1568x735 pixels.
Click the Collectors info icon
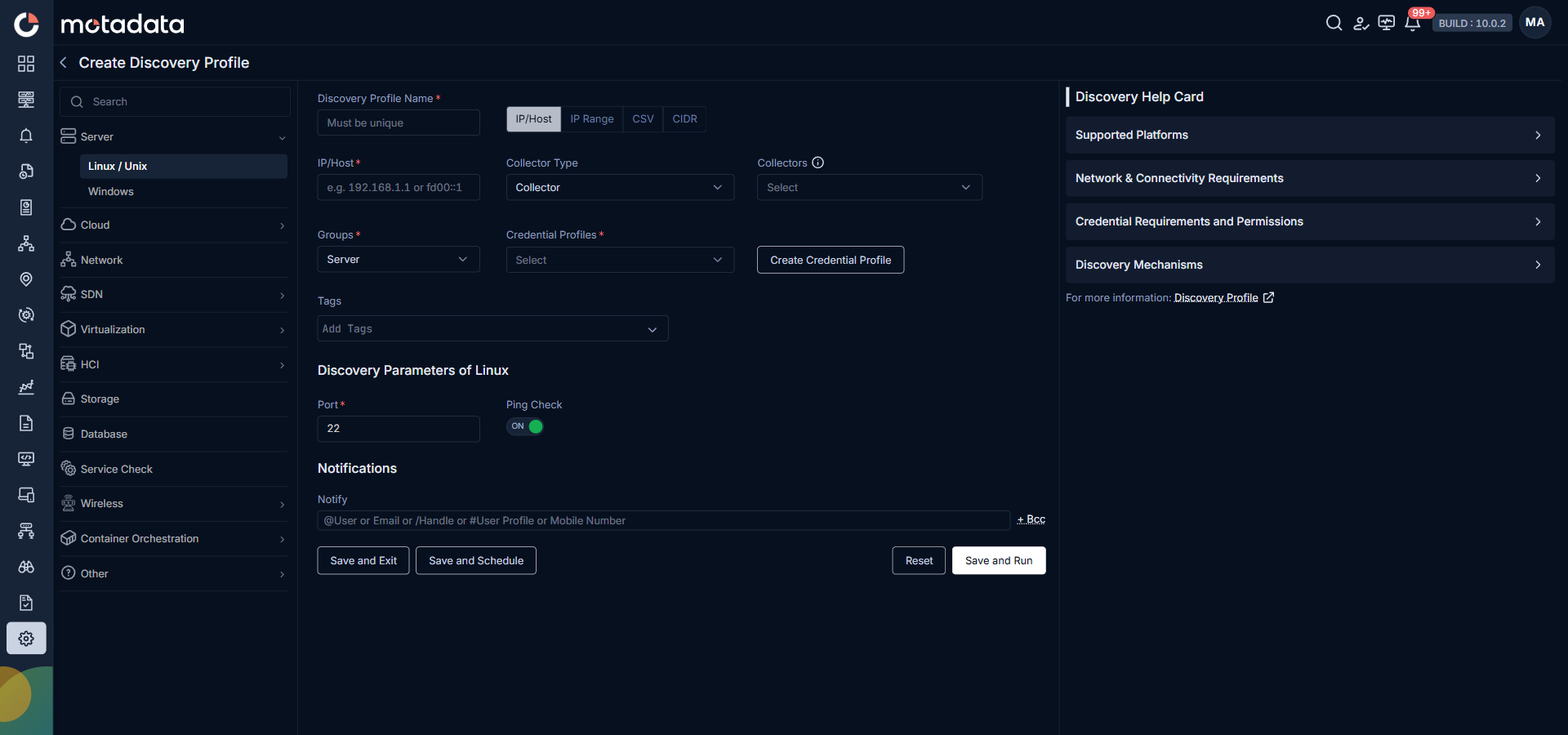tap(817, 163)
